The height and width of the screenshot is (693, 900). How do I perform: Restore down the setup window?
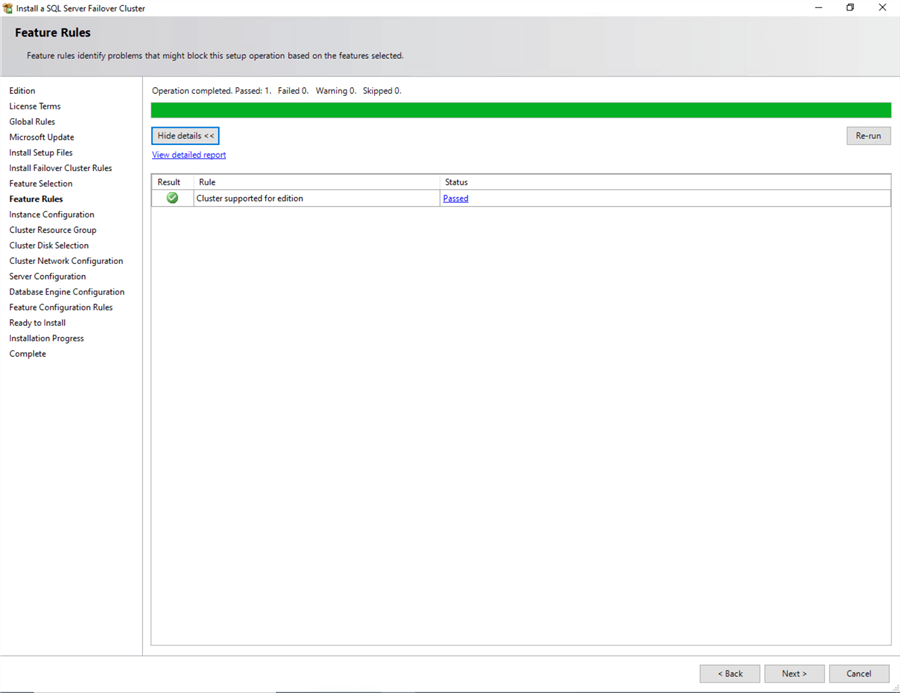pyautogui.click(x=850, y=8)
